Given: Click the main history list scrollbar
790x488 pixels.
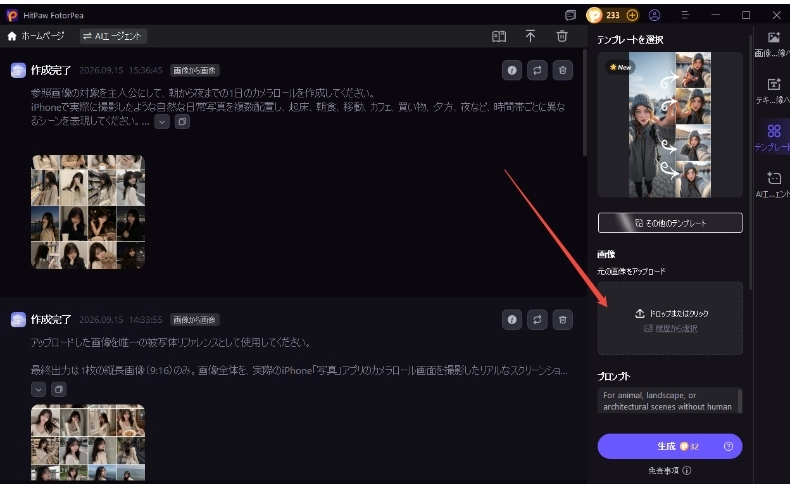Looking at the screenshot, I should (x=584, y=103).
